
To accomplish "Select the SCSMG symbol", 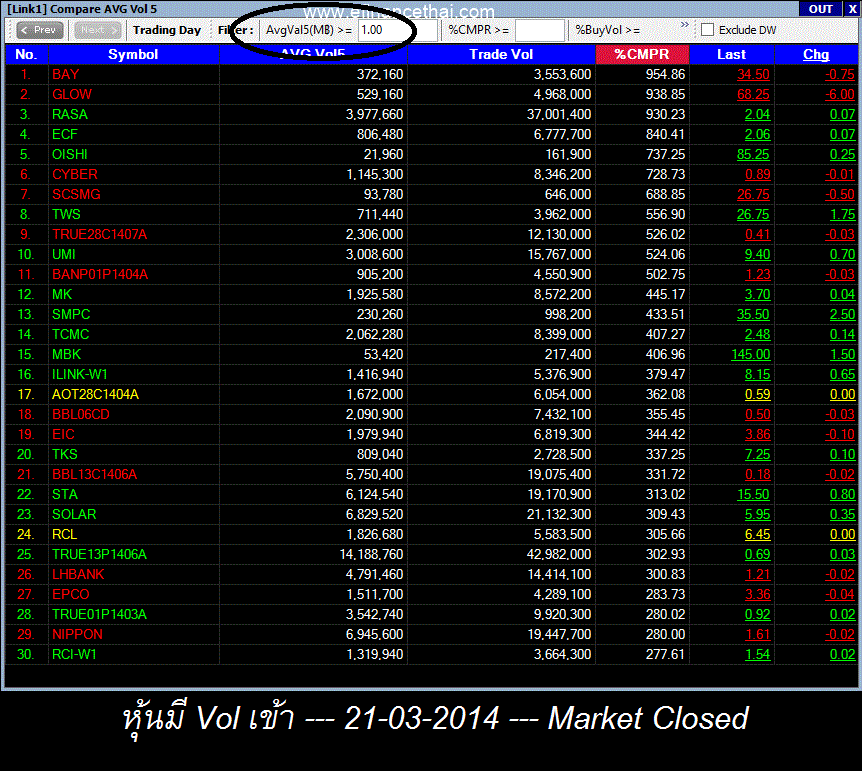I will (x=76, y=194).
